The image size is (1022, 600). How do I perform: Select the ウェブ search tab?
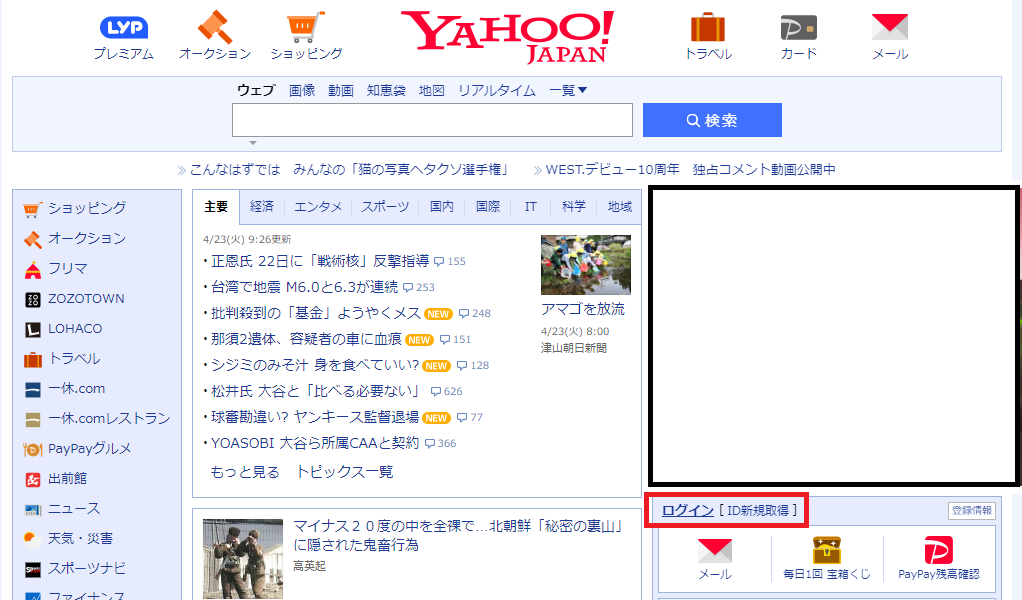click(256, 91)
